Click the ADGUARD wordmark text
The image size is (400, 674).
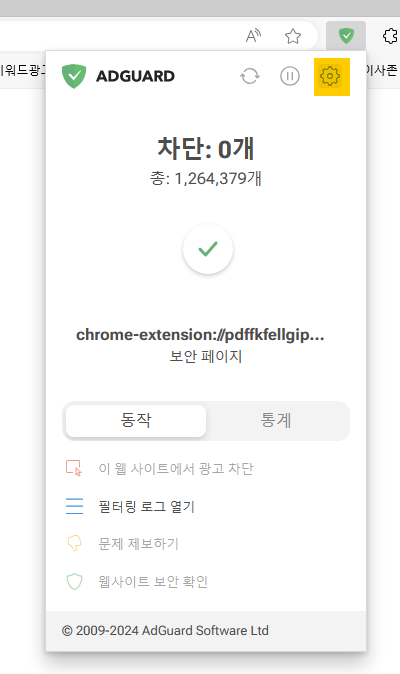point(135,77)
